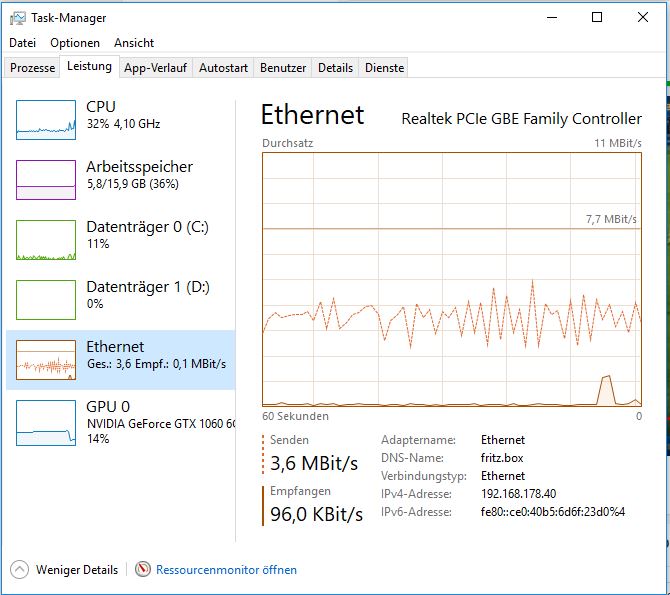Open Ressourcenmonitor öffnen link
The width and height of the screenshot is (670, 595).
tap(226, 570)
